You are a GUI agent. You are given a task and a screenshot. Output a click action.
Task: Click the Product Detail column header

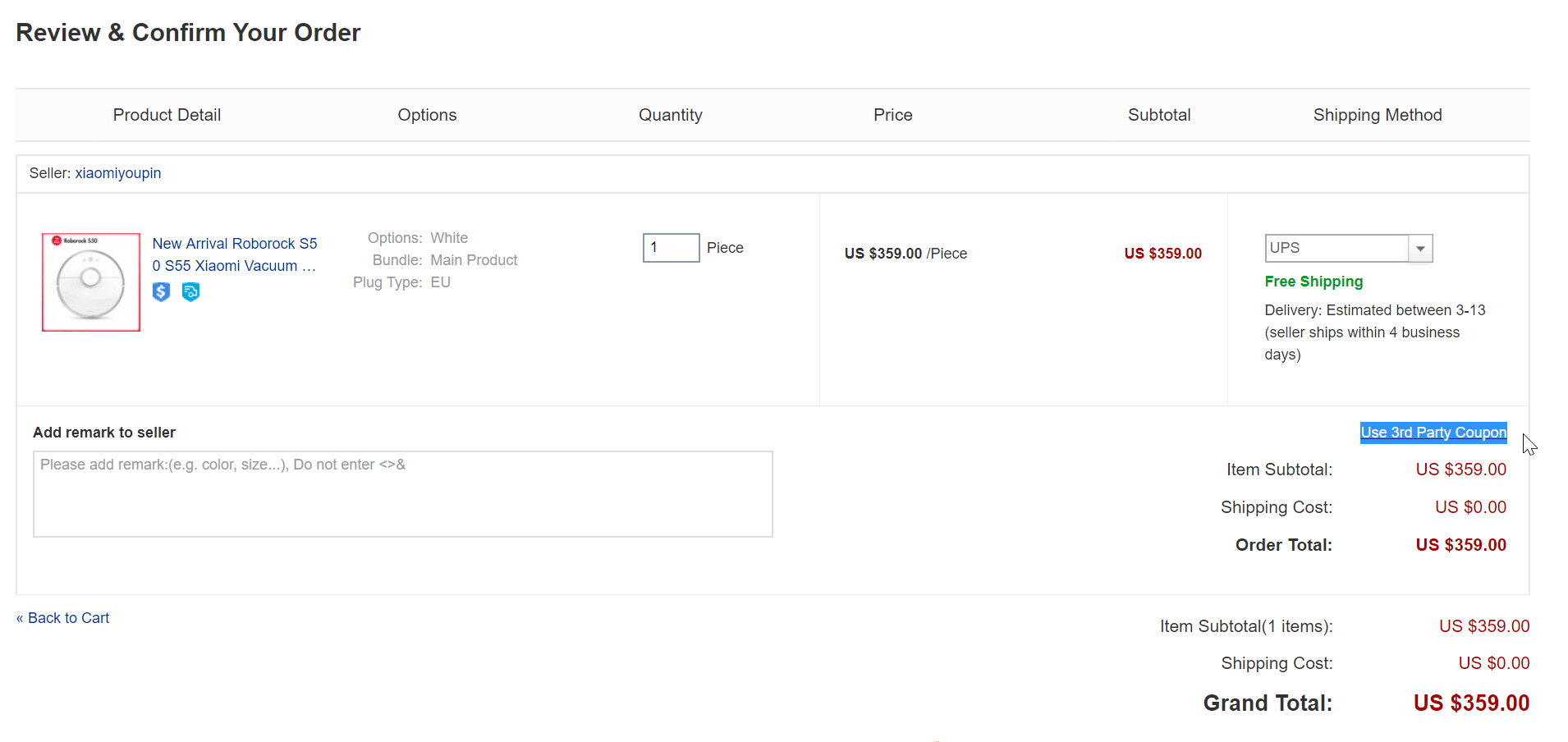point(167,115)
